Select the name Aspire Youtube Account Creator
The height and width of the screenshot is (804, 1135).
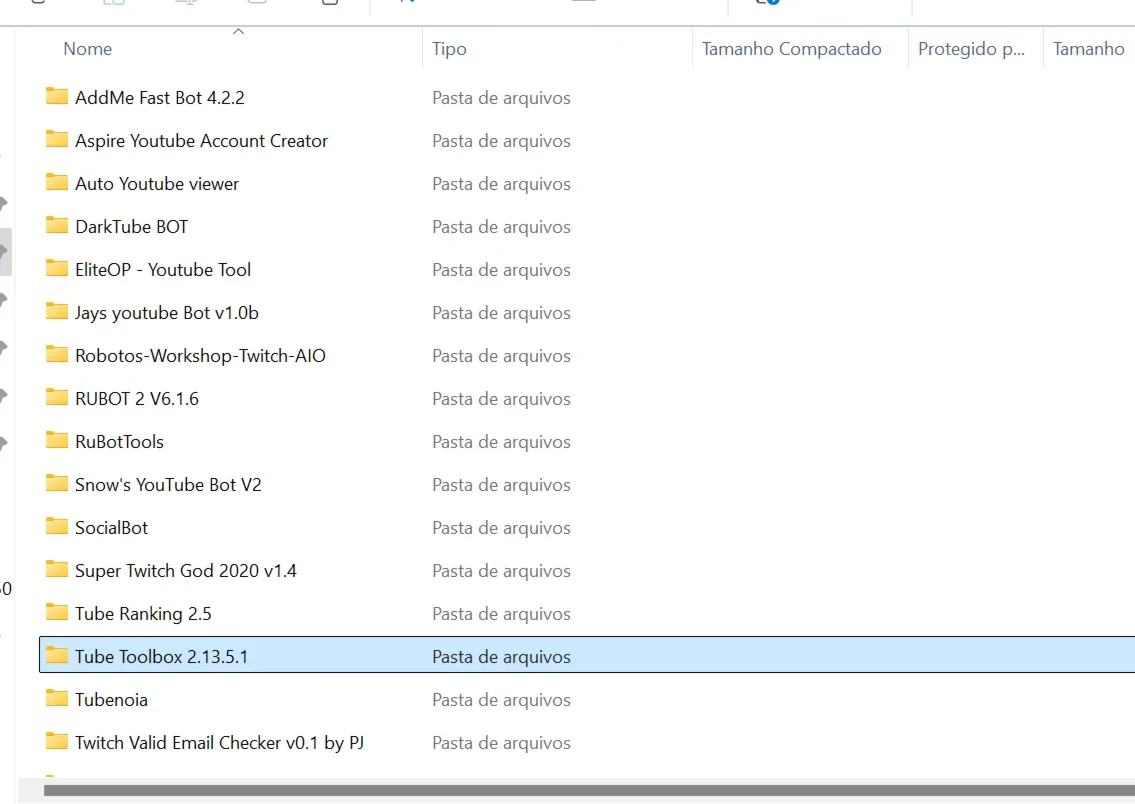(201, 141)
